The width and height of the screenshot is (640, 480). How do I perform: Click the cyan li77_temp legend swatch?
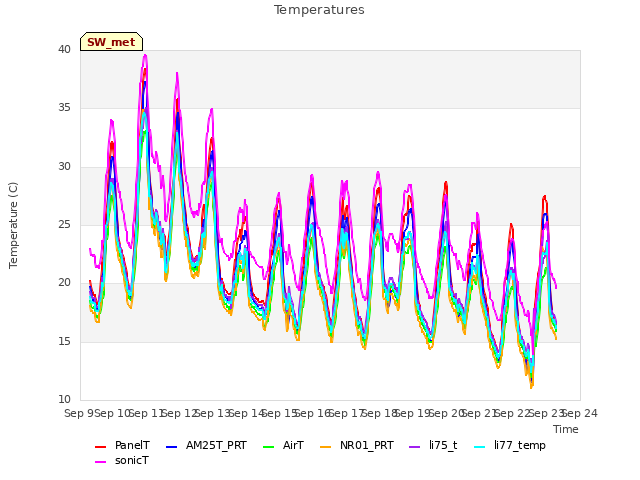(x=480, y=447)
